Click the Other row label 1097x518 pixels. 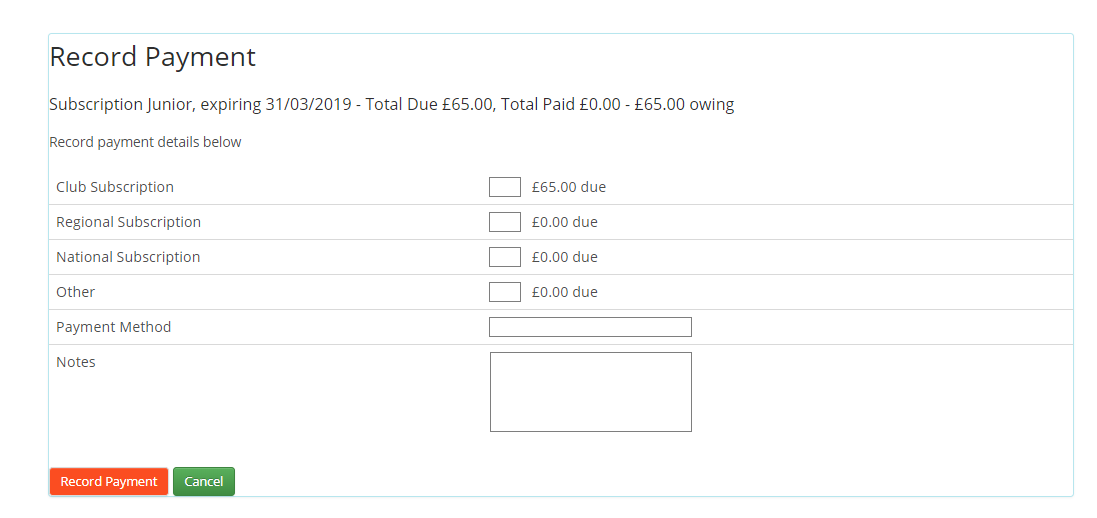point(76,292)
